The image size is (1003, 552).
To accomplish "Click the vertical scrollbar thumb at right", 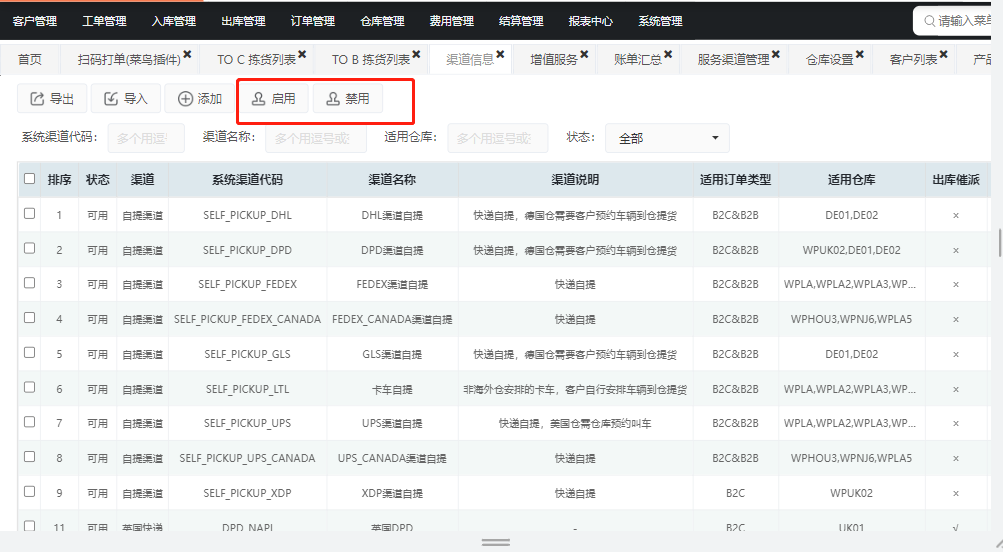I will point(1000,242).
